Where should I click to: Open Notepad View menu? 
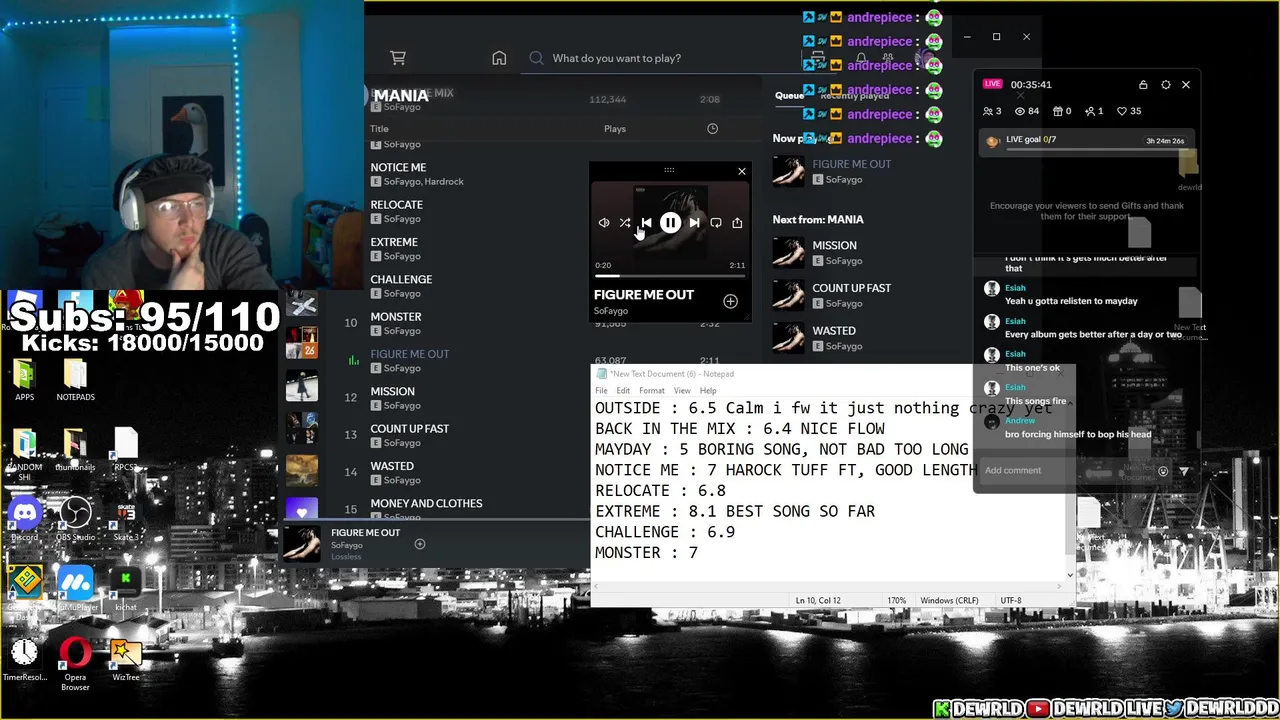(x=682, y=390)
